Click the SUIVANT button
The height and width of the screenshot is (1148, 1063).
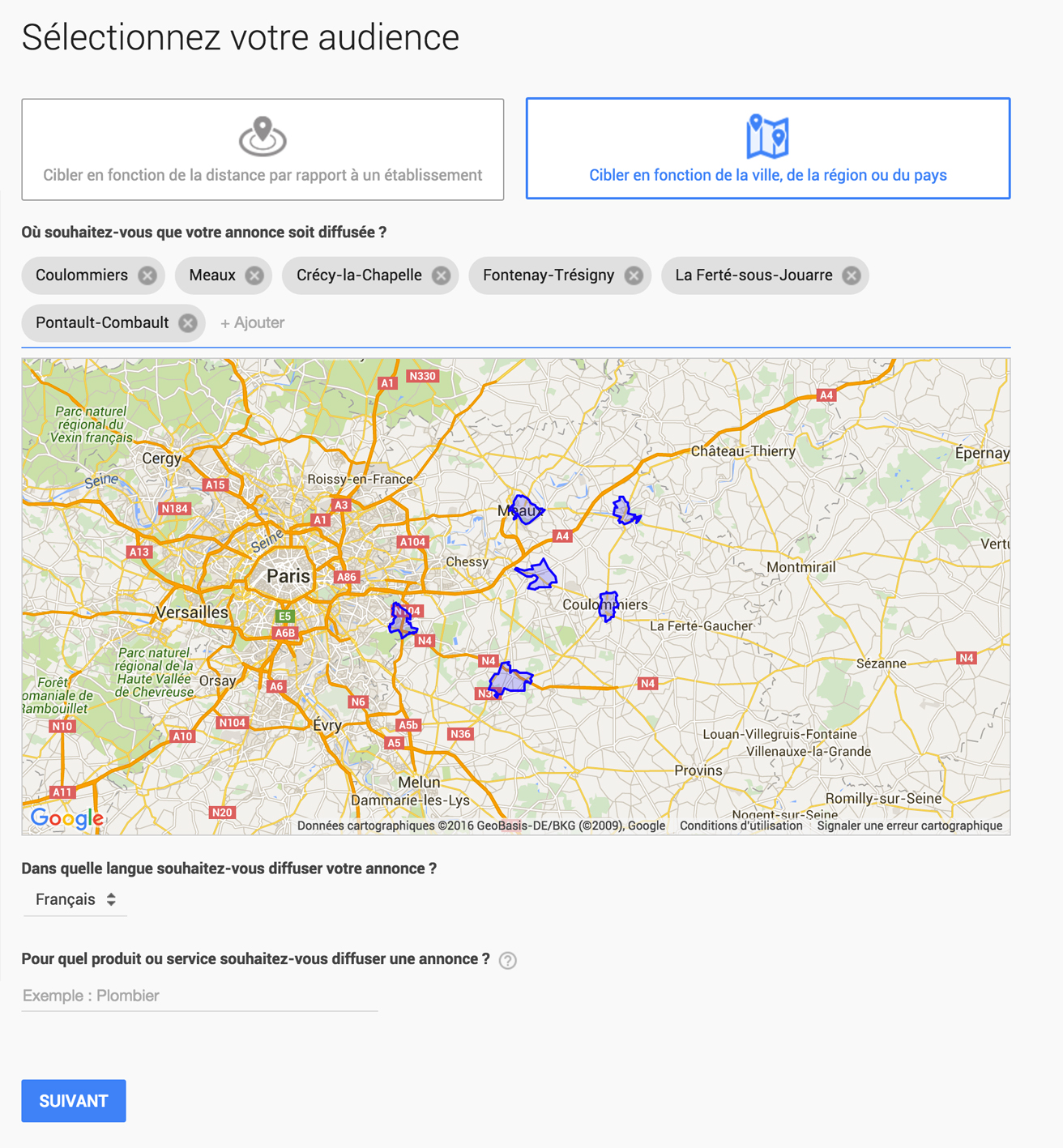click(x=74, y=1101)
